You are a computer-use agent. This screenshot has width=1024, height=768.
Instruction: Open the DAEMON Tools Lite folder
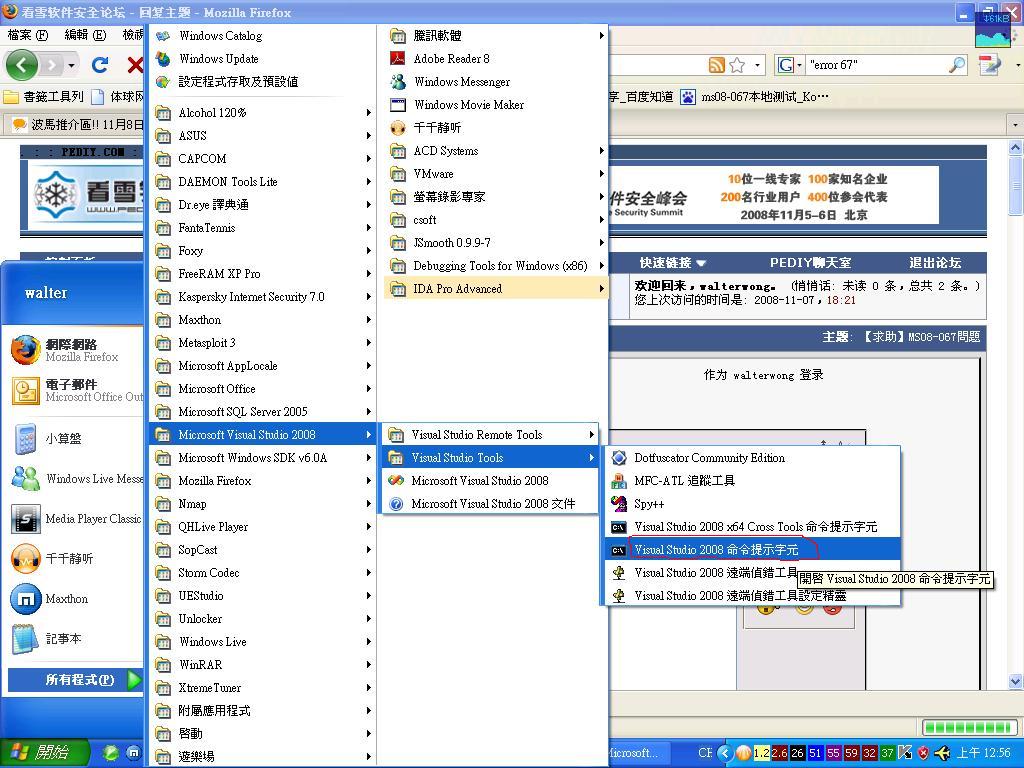tap(263, 182)
